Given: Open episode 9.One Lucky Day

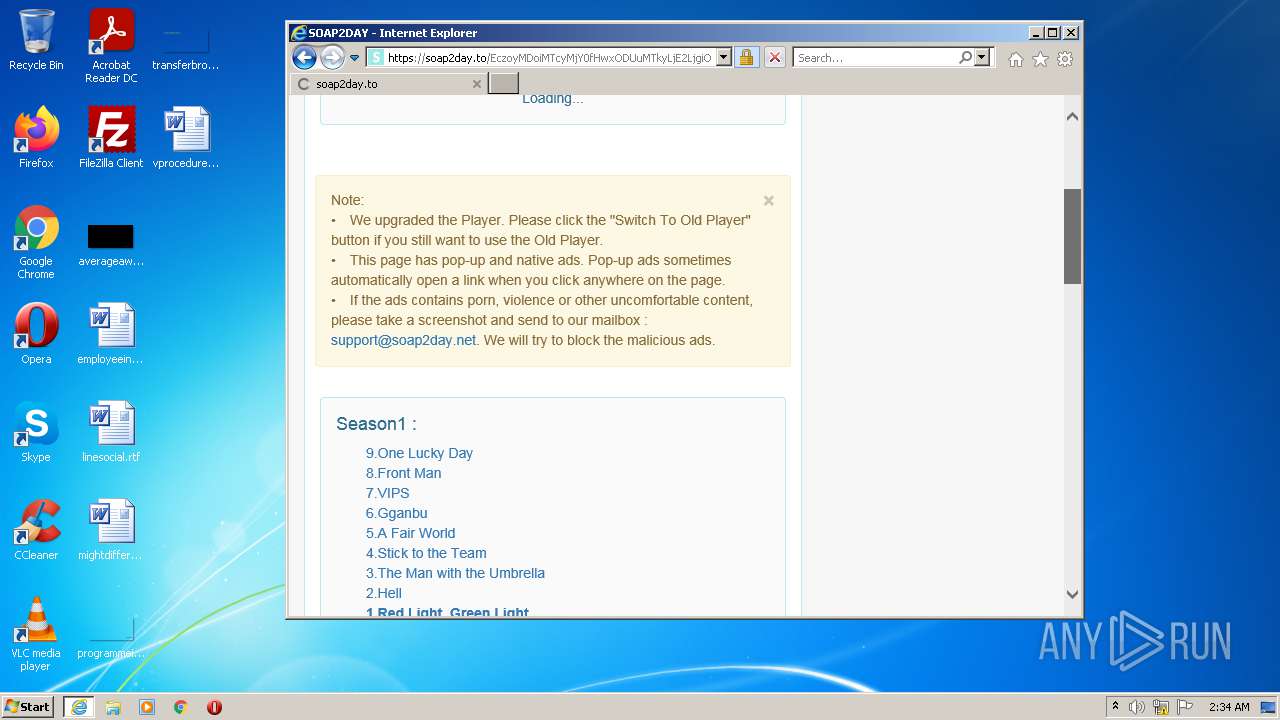Looking at the screenshot, I should tap(419, 453).
